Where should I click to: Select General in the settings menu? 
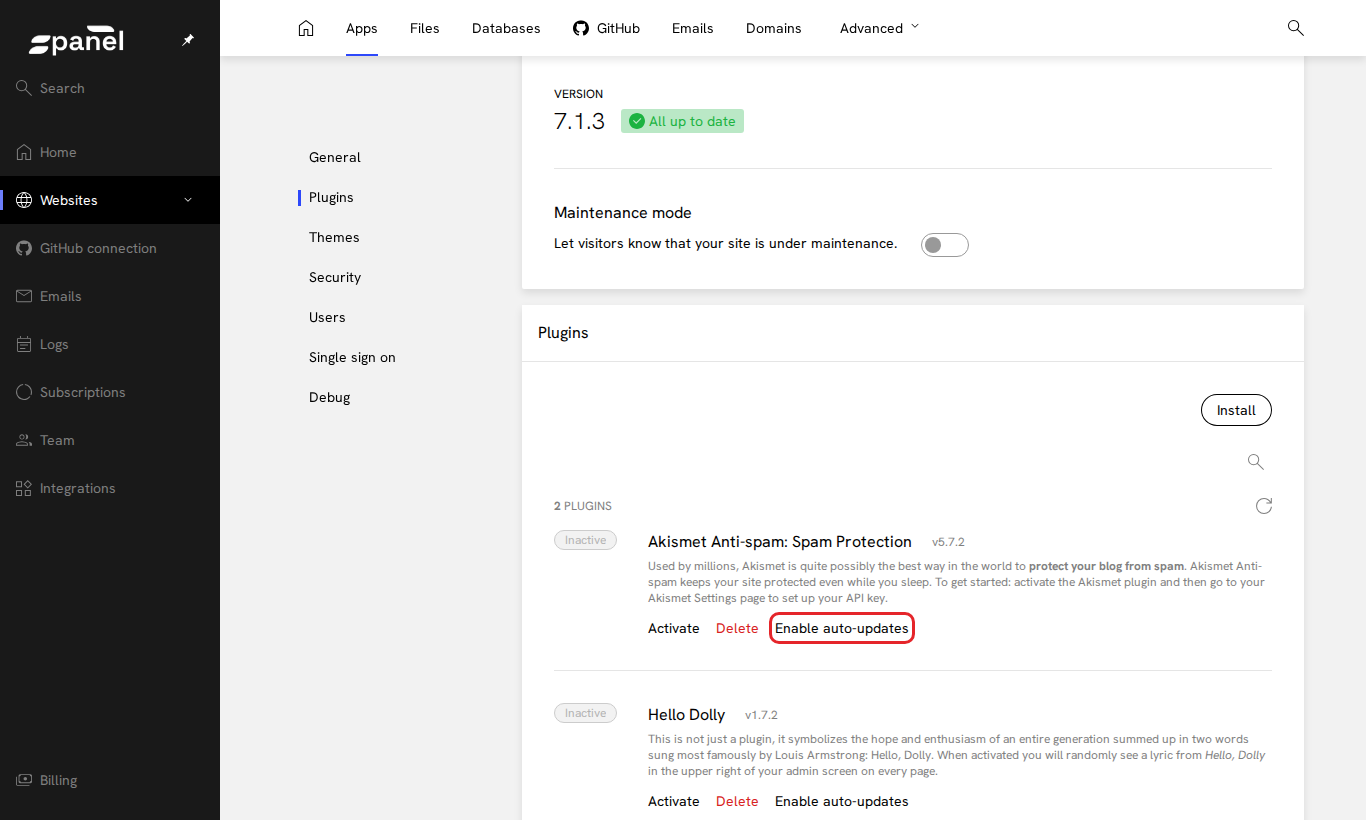point(335,157)
